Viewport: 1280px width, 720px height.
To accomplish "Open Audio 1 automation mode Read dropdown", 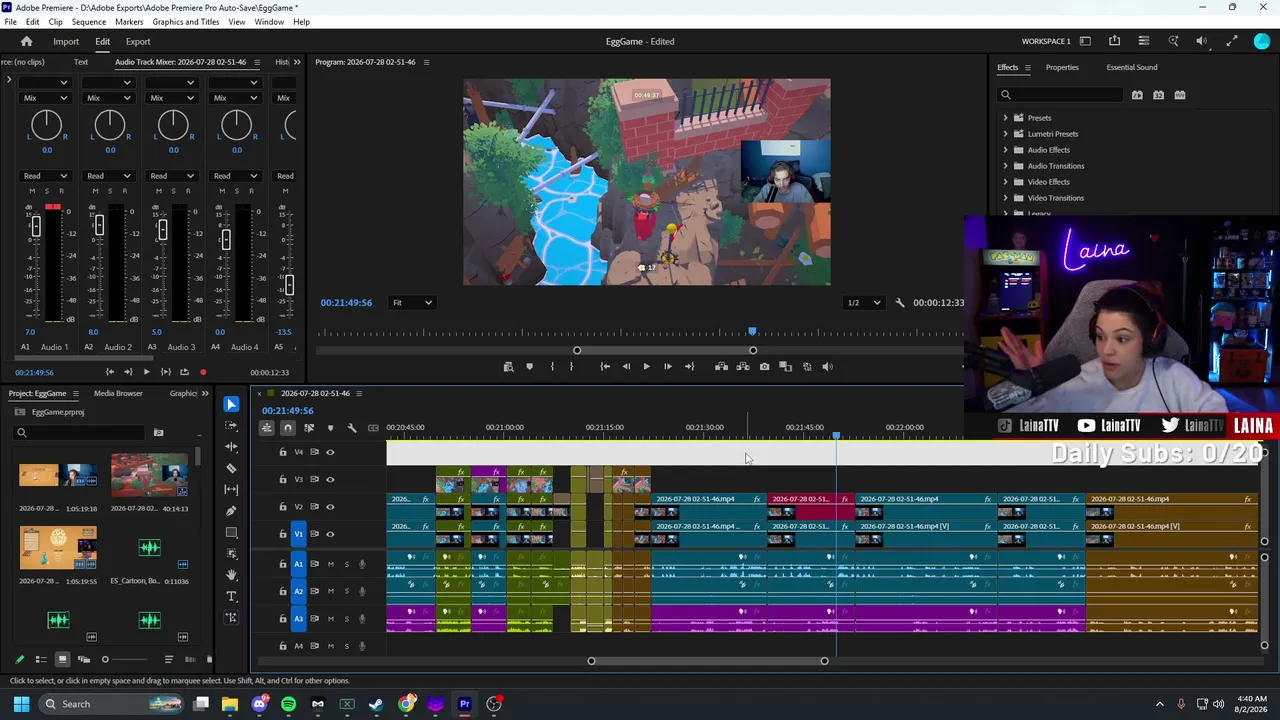I will 46,176.
